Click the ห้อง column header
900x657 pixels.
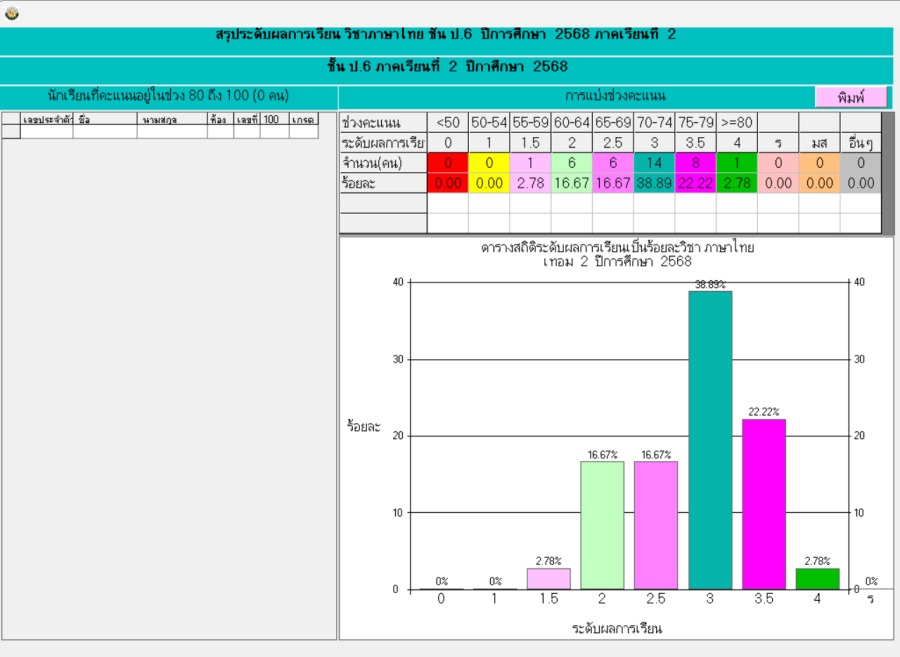point(220,119)
